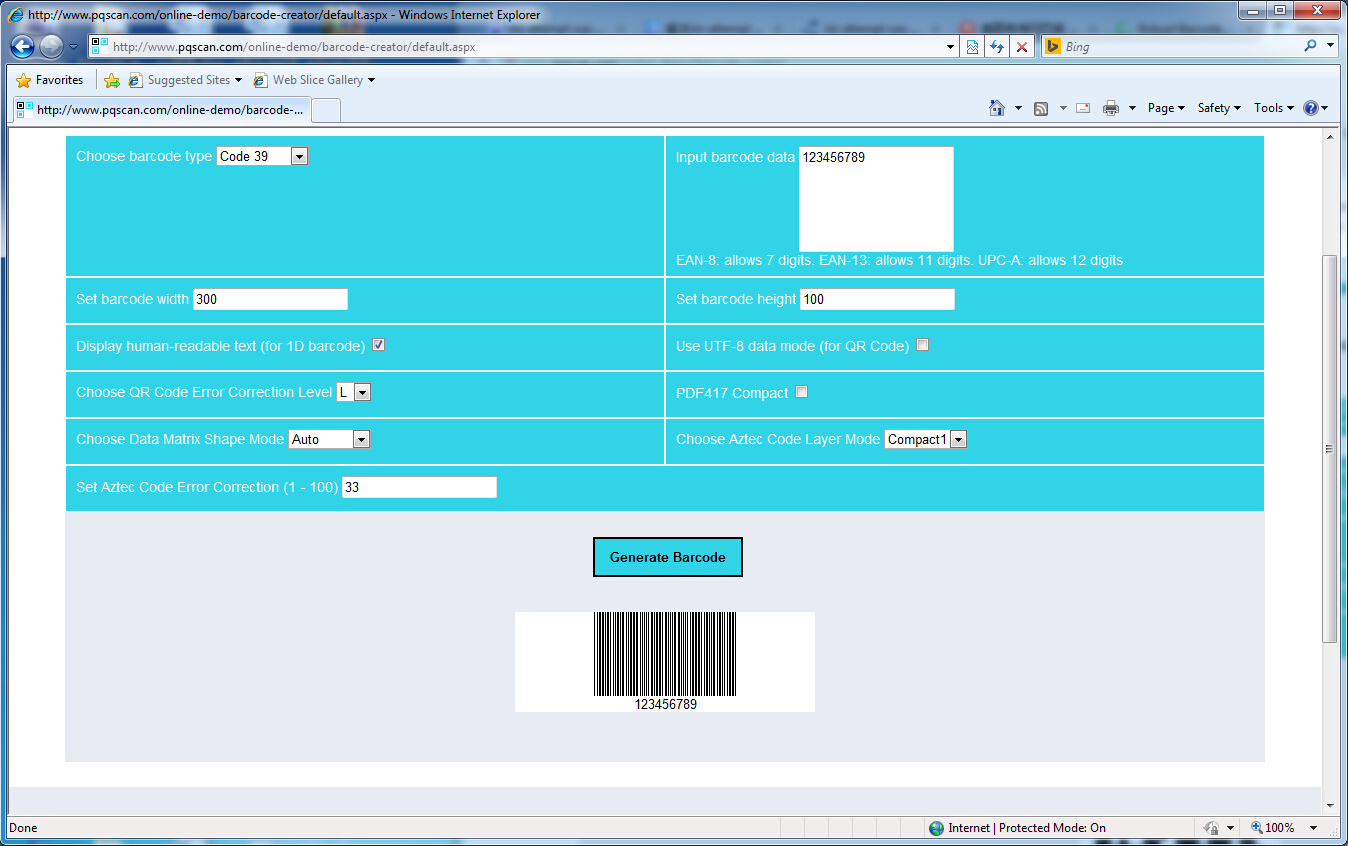Expand the address bar history dropdown arrow

[950, 46]
